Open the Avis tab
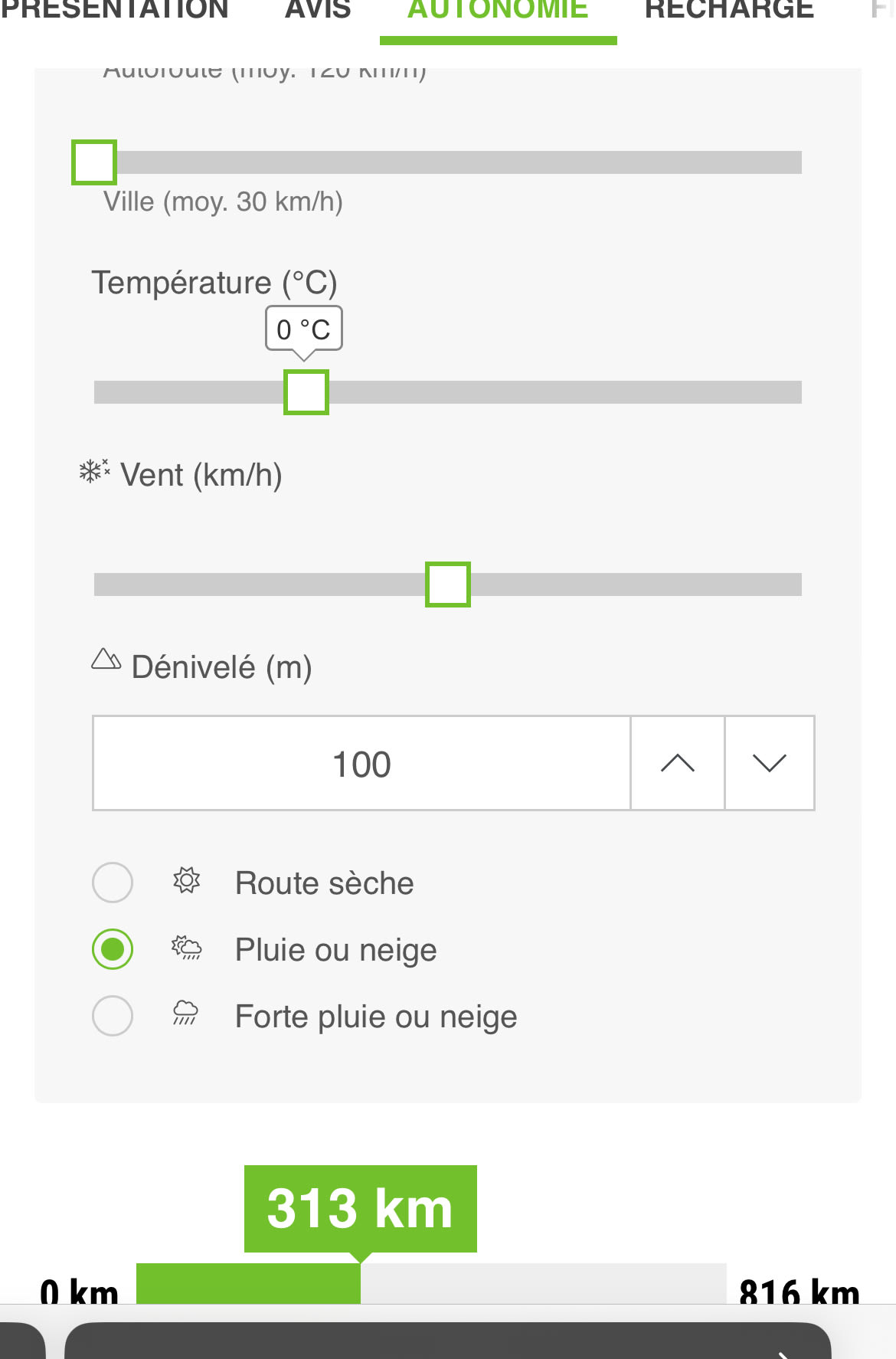 pyautogui.click(x=318, y=11)
